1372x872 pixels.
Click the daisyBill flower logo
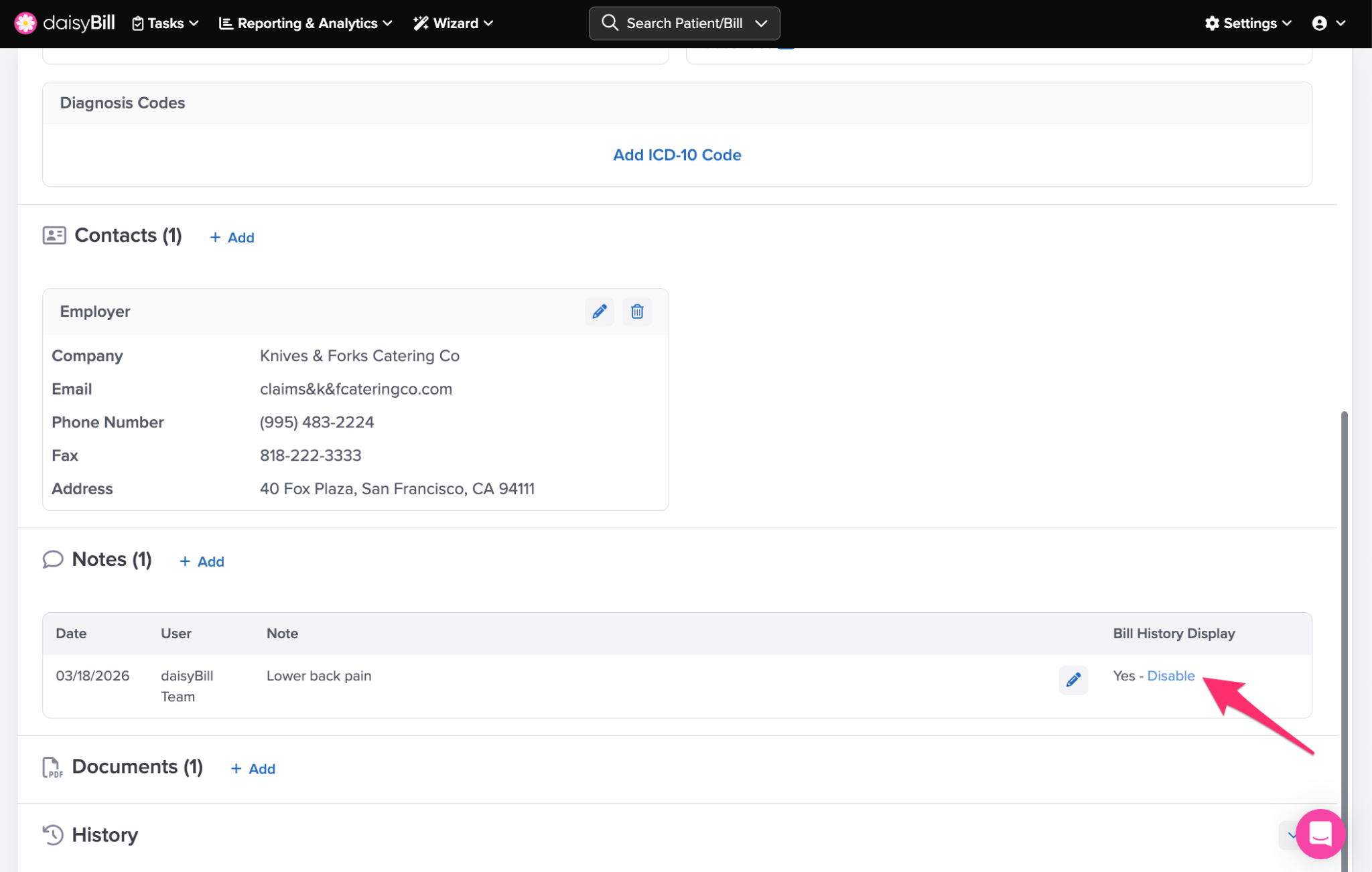click(x=25, y=23)
